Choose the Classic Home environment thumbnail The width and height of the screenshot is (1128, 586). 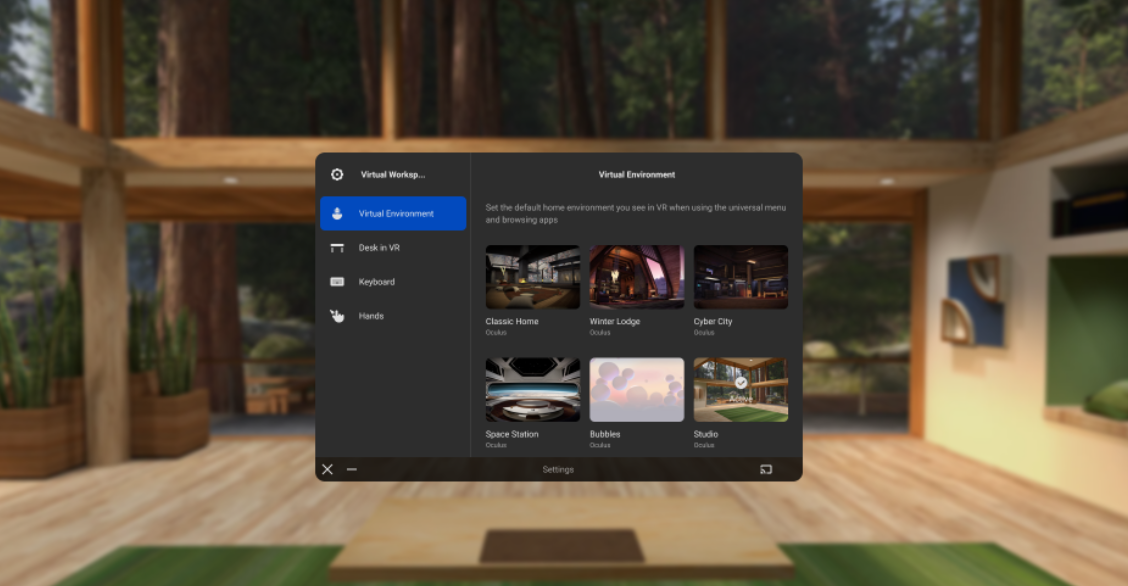coord(532,277)
